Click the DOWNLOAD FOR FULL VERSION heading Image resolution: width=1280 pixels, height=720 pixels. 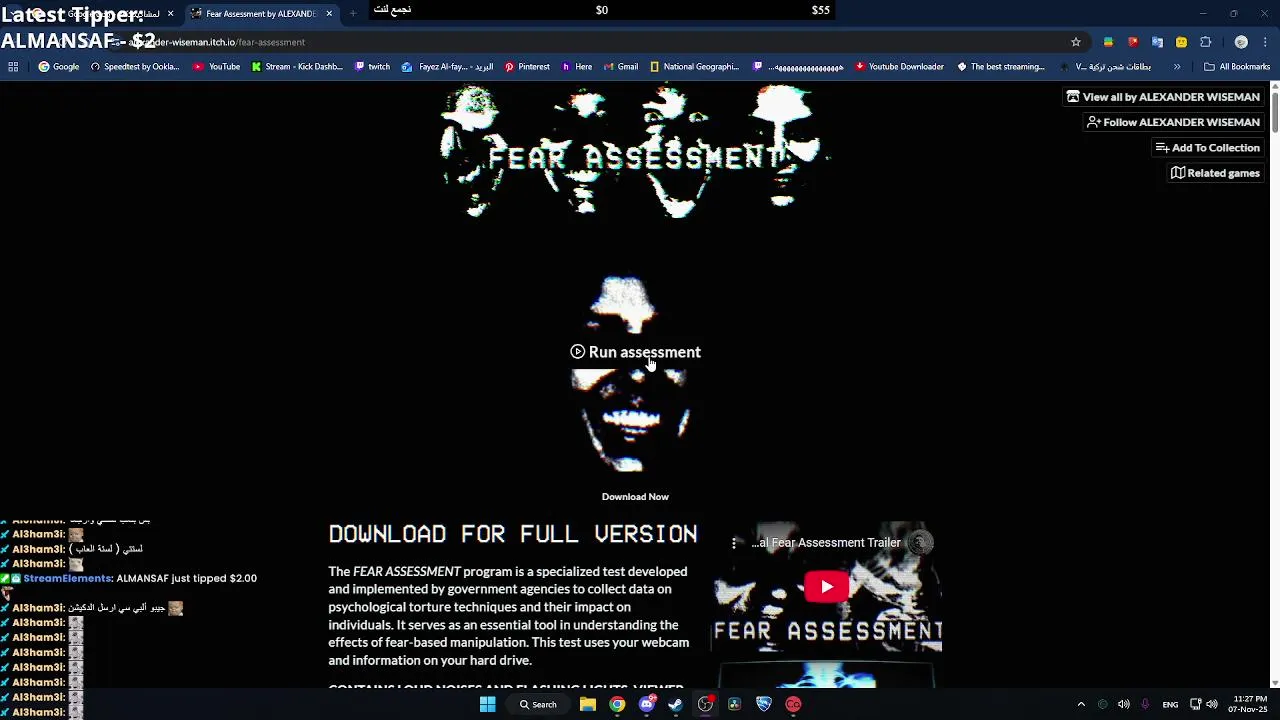click(513, 534)
